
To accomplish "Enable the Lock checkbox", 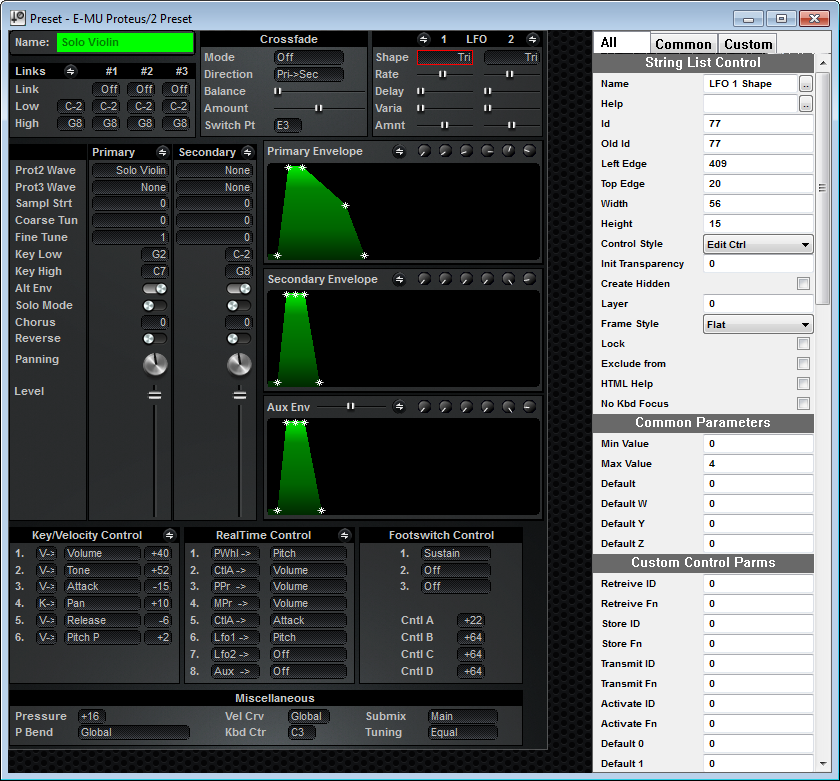I will tap(803, 343).
